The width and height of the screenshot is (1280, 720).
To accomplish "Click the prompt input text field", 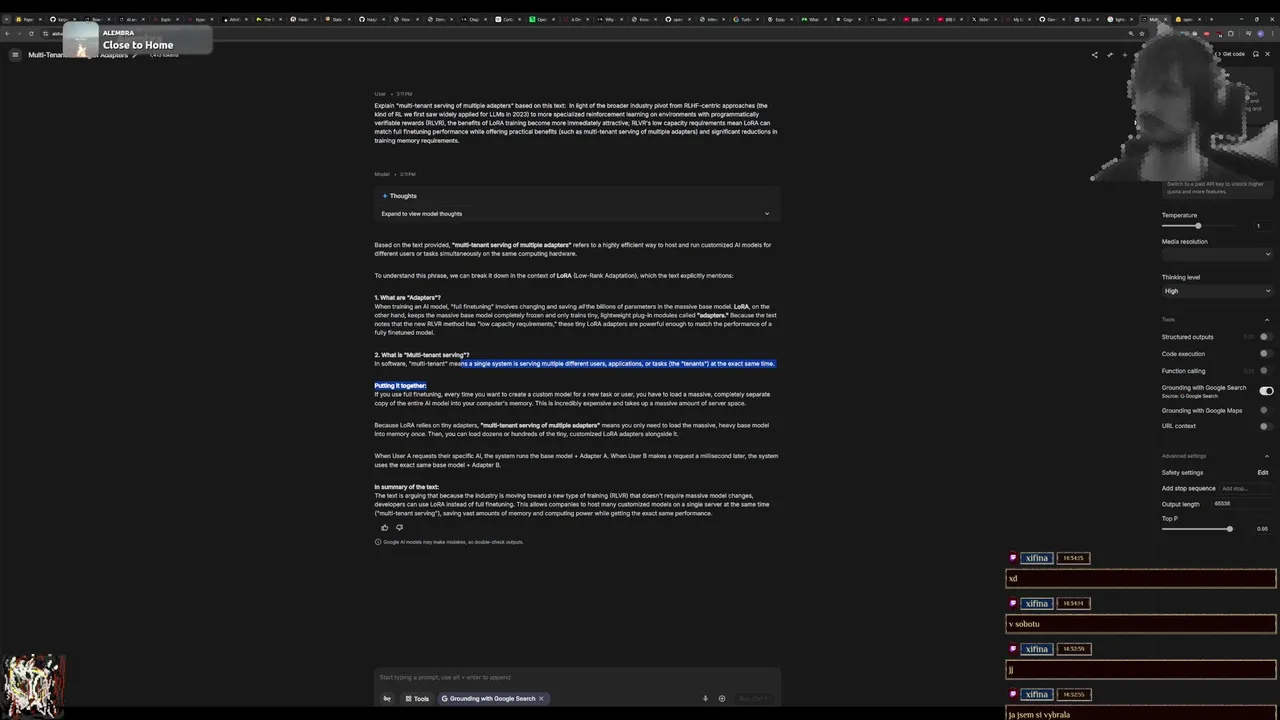I will (576, 677).
